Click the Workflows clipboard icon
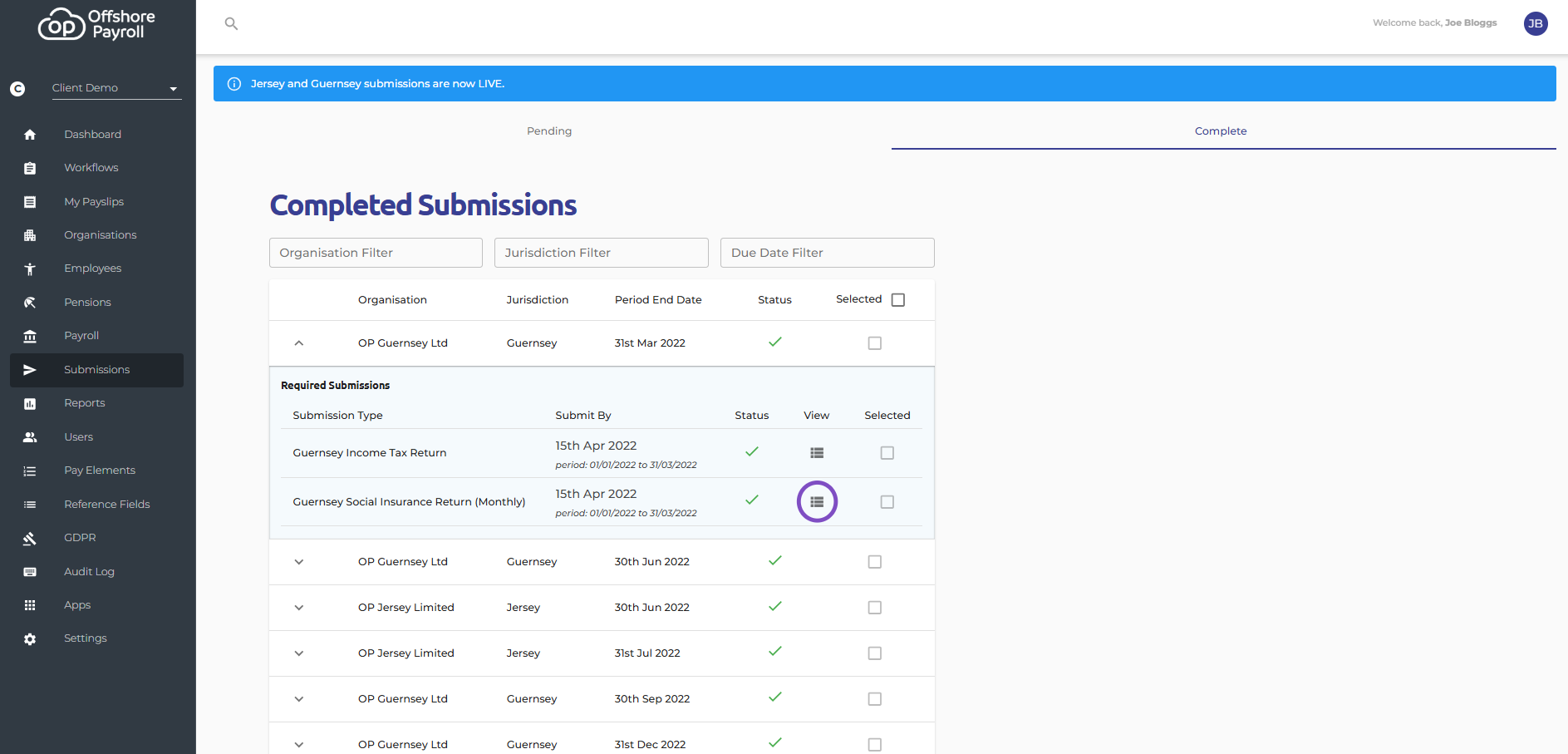 point(30,168)
